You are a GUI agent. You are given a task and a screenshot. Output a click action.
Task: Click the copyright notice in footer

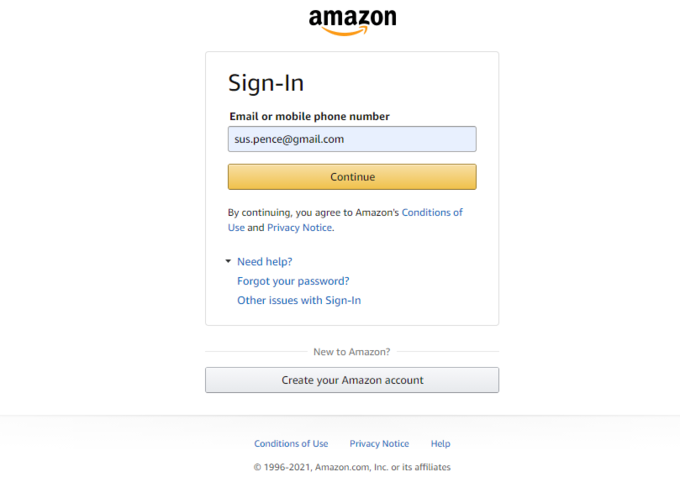(352, 467)
